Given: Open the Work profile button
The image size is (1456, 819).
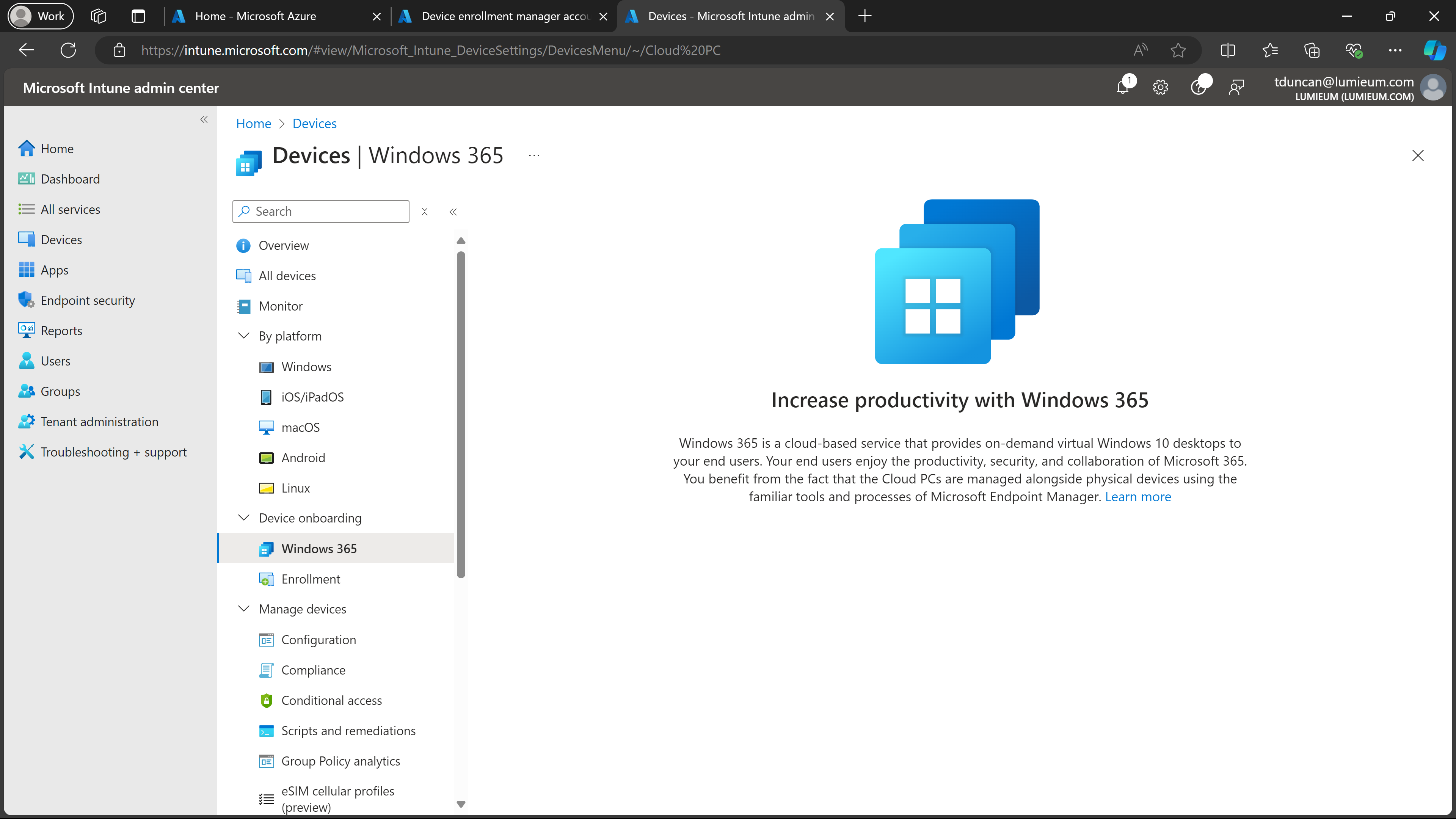Looking at the screenshot, I should (41, 16).
